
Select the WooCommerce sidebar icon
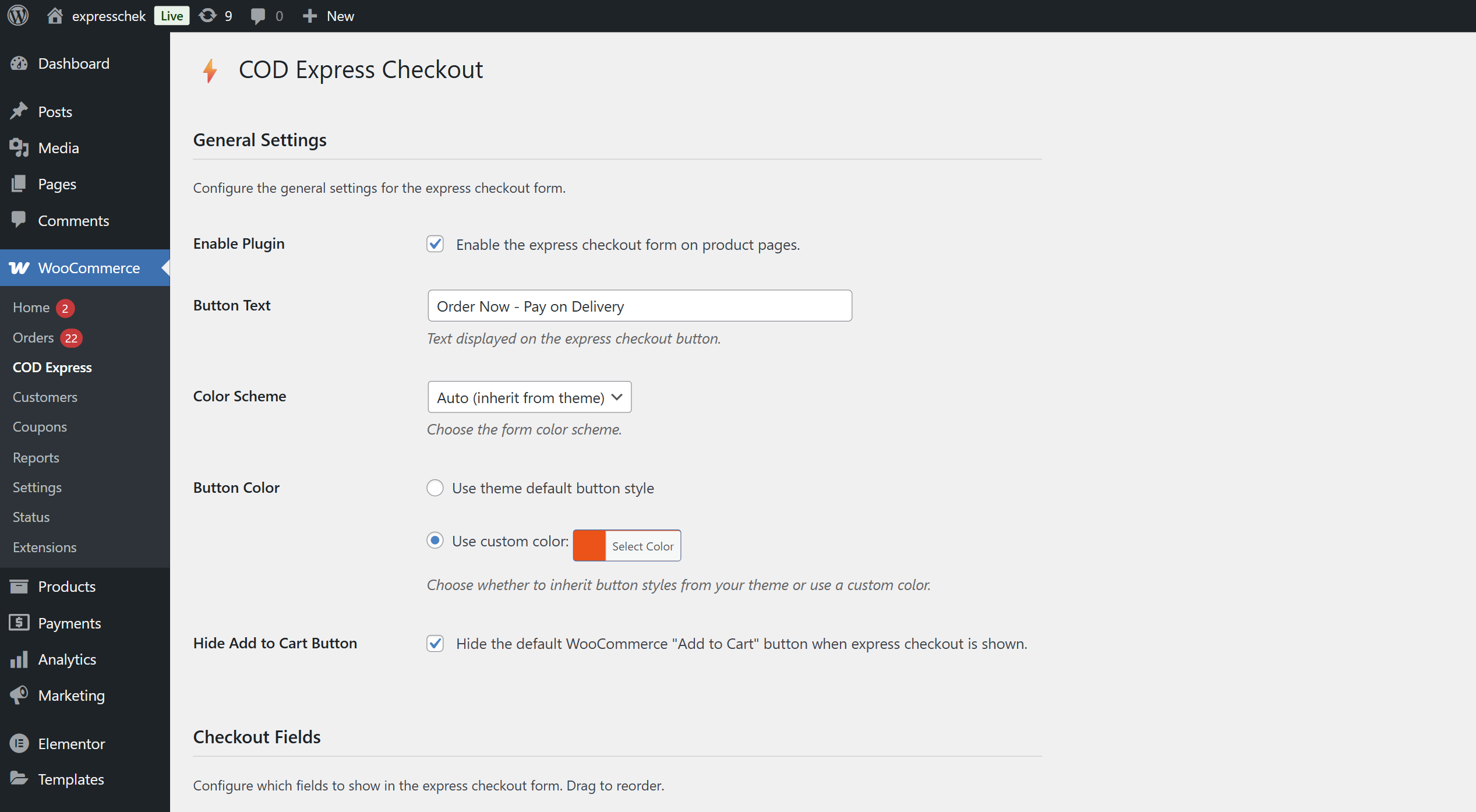tap(19, 268)
